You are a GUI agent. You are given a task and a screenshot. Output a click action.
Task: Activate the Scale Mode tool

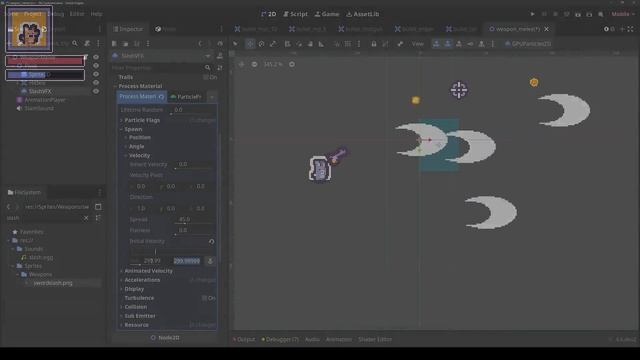click(273, 44)
